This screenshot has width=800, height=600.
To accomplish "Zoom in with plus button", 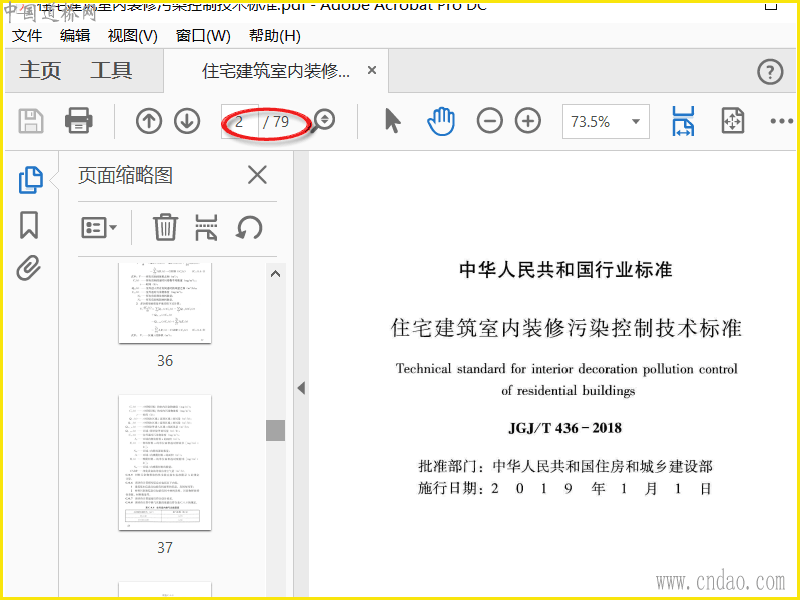I will (528, 121).
